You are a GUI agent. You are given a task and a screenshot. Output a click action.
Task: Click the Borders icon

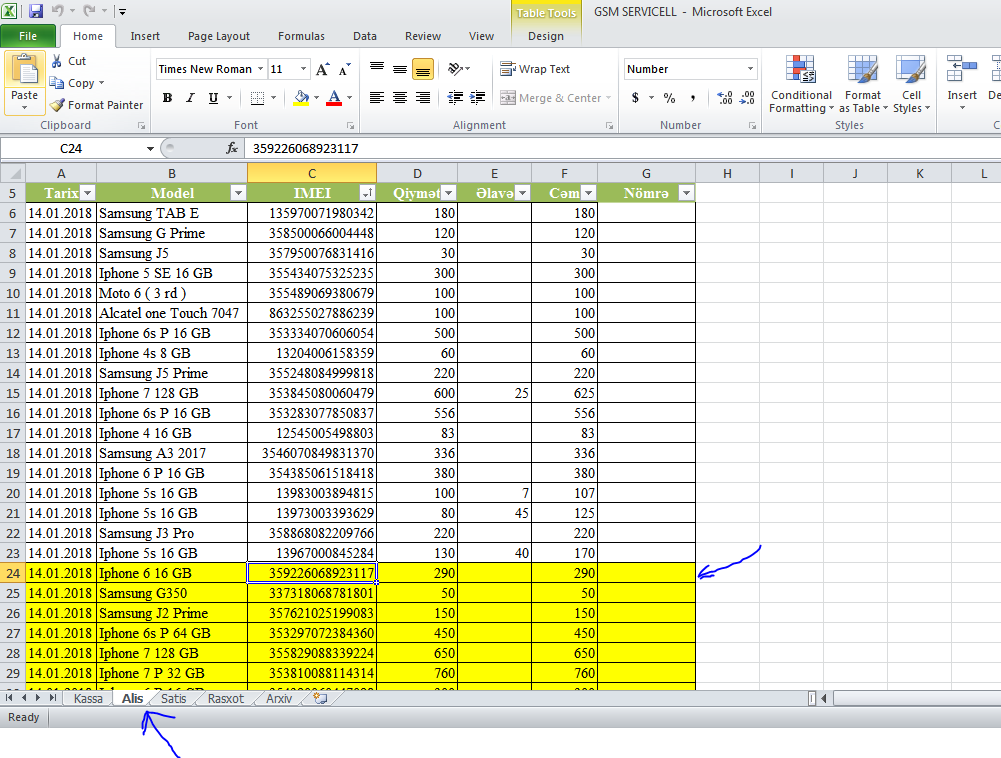[257, 98]
